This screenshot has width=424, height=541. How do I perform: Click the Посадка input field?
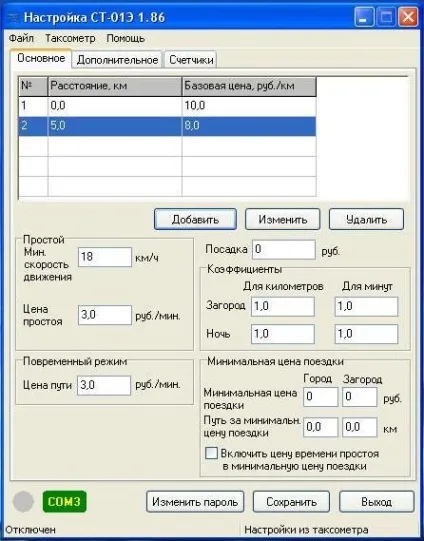point(284,250)
